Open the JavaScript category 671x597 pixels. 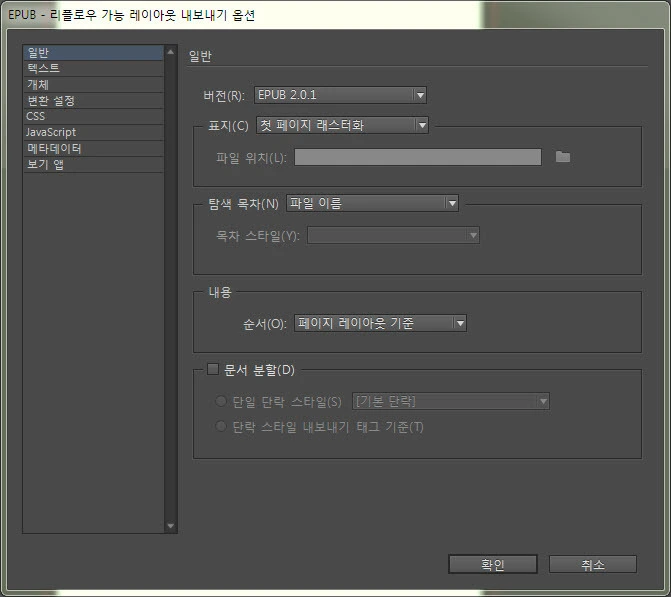93,132
